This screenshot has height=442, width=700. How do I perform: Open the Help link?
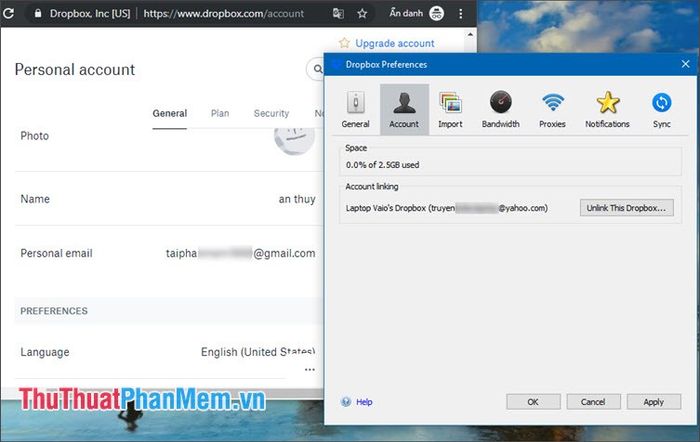pos(364,402)
